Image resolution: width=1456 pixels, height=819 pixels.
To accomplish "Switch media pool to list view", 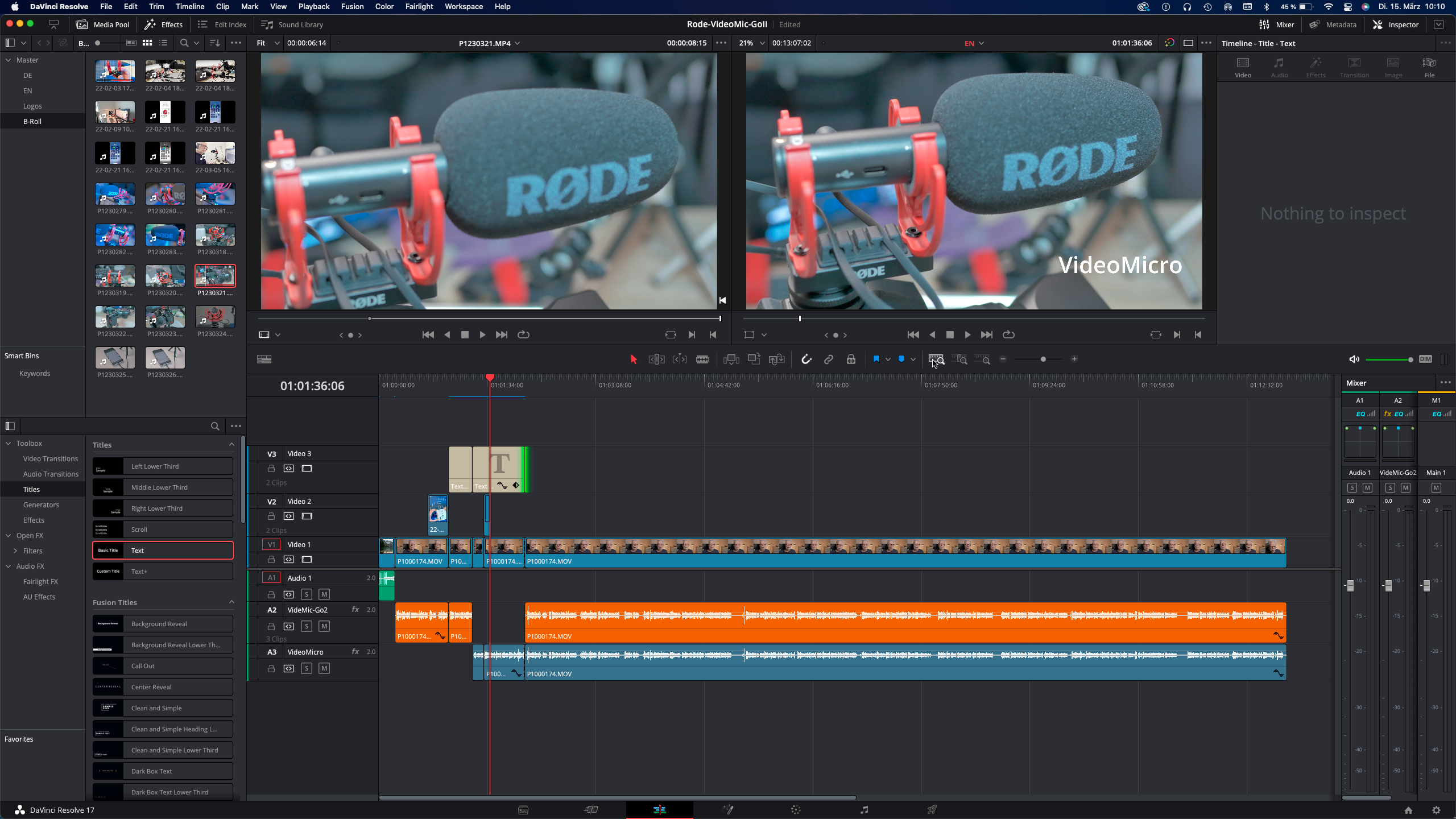I will point(163,43).
